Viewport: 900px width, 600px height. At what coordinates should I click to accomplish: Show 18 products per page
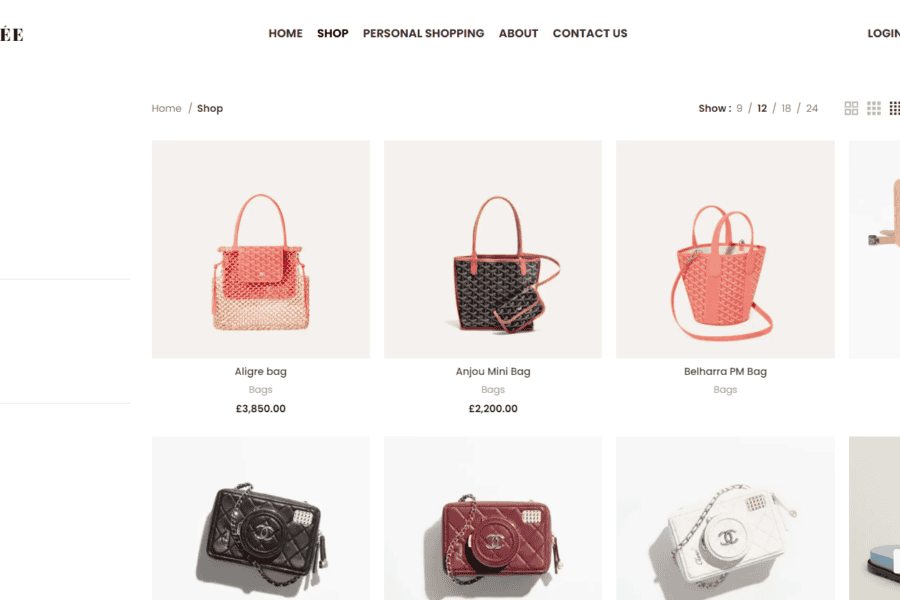[x=786, y=108]
